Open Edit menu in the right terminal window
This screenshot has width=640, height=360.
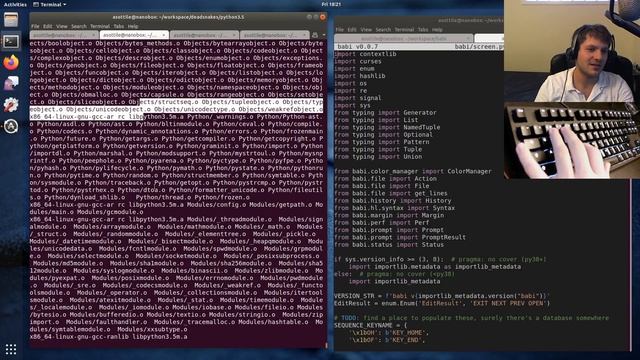tap(352, 29)
